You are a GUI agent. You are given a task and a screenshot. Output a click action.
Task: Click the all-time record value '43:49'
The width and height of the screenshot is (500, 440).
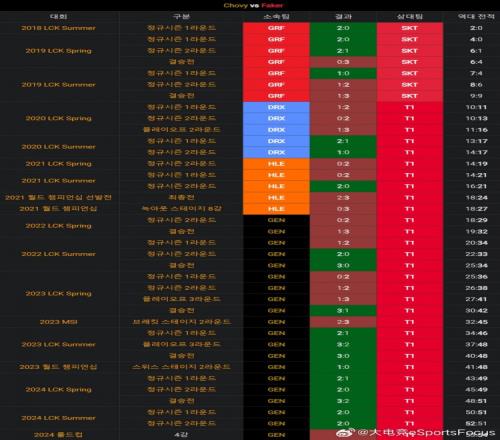click(476, 378)
